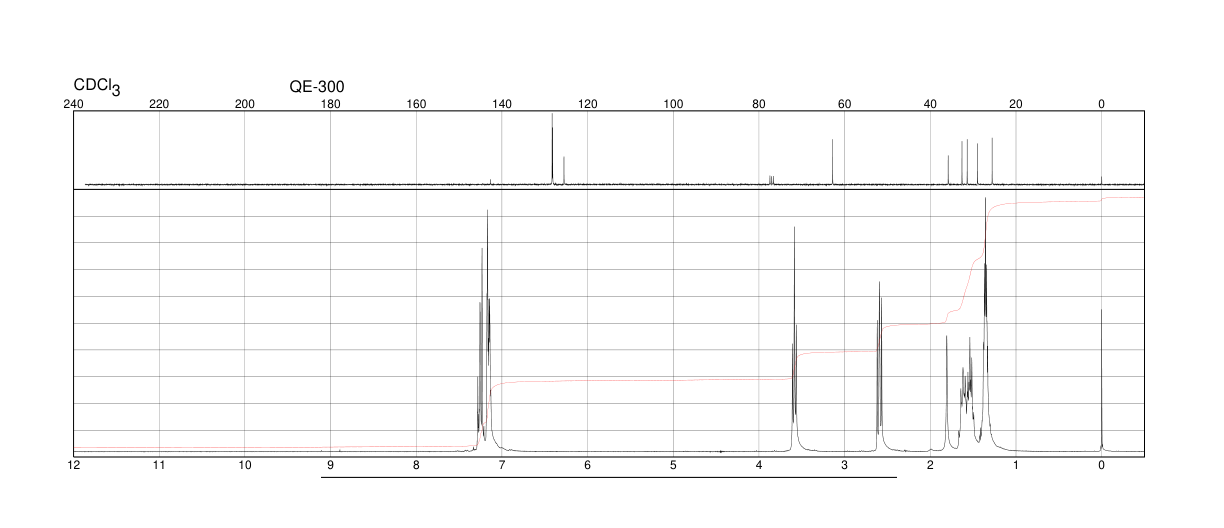This screenshot has height=528, width=1224.
Task: Click the 8 ppm label on proton axis
Action: (x=416, y=466)
